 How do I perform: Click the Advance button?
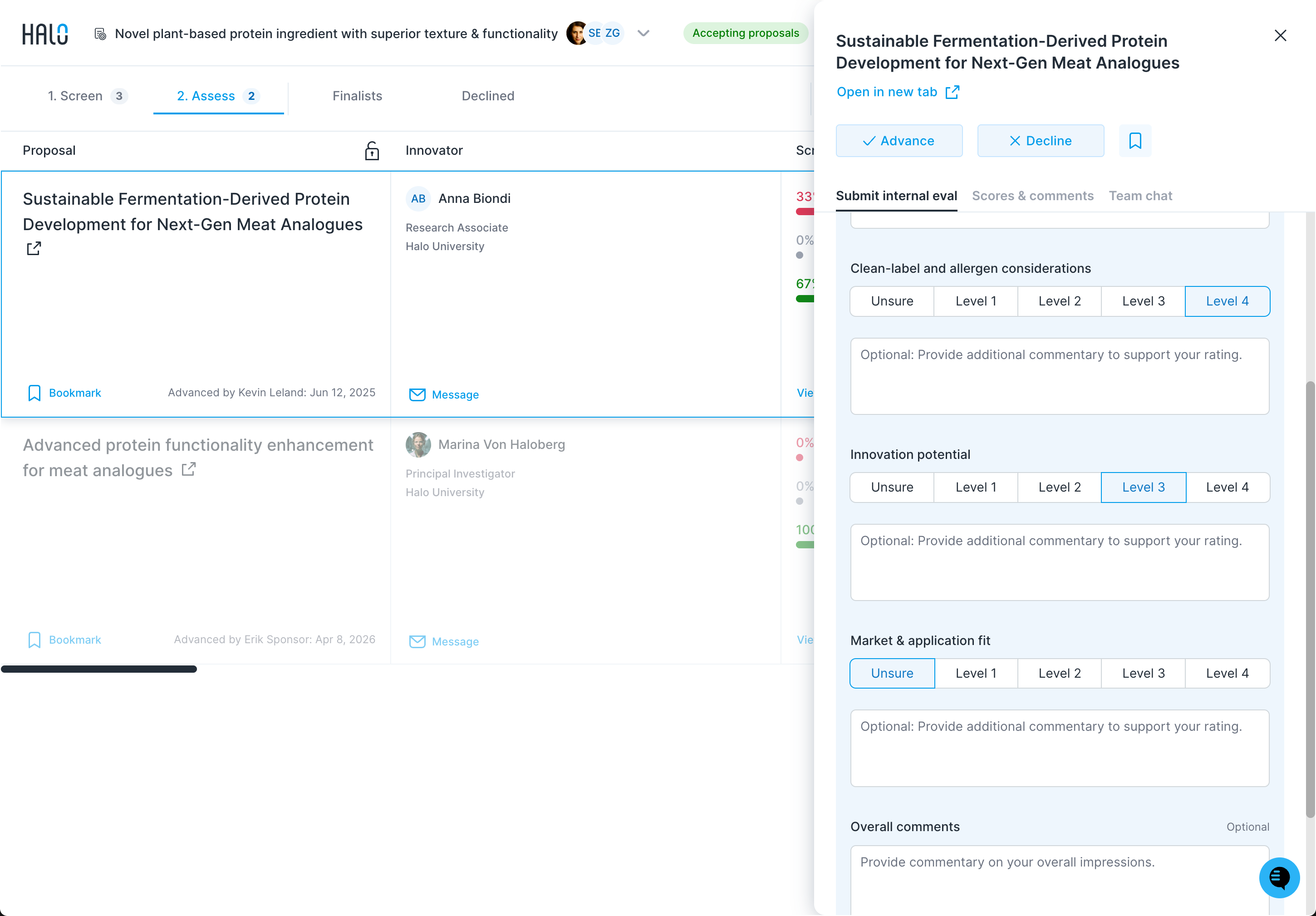899,140
